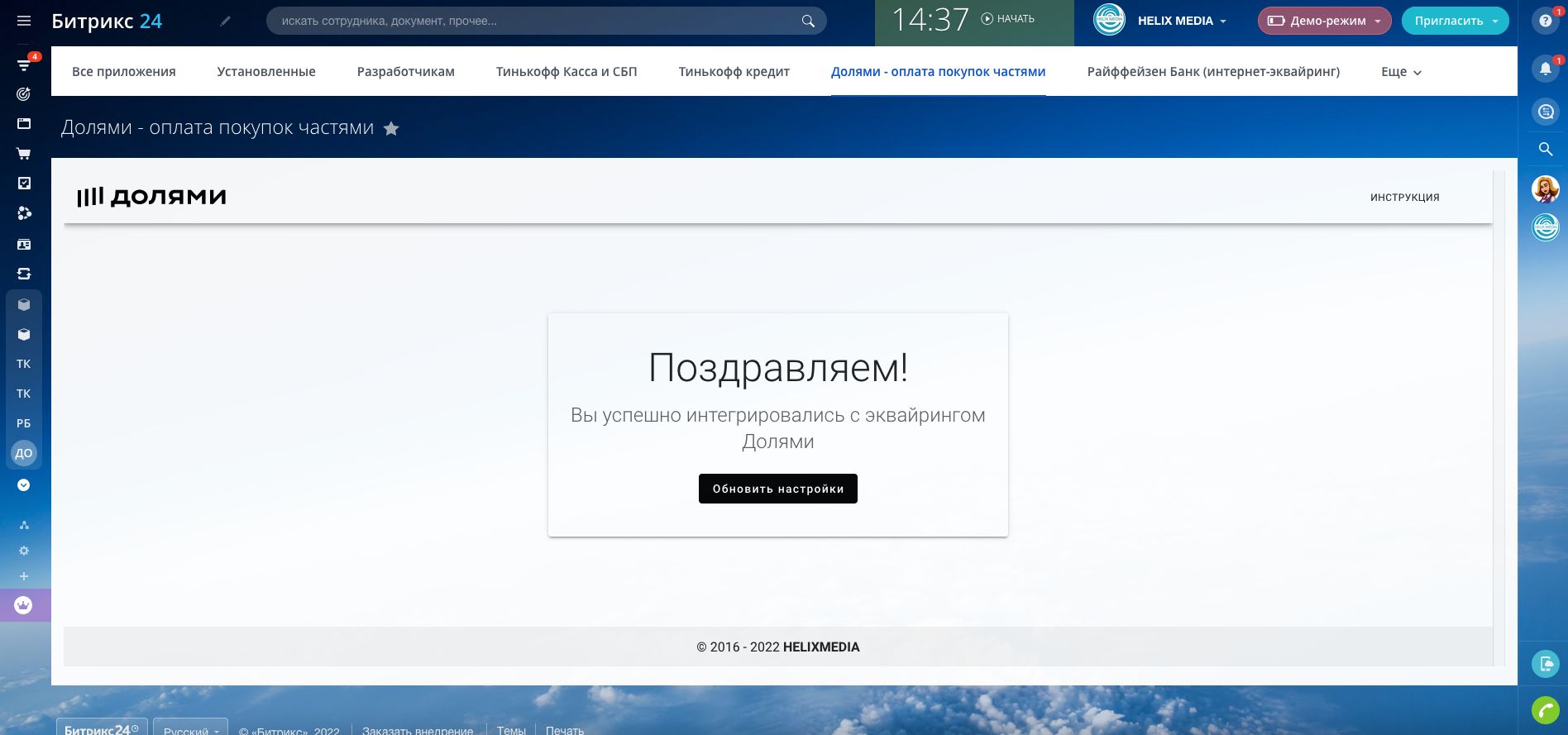Image resolution: width=1568 pixels, height=735 pixels.
Task: Open the ДО sidebar app
Action: (24, 453)
